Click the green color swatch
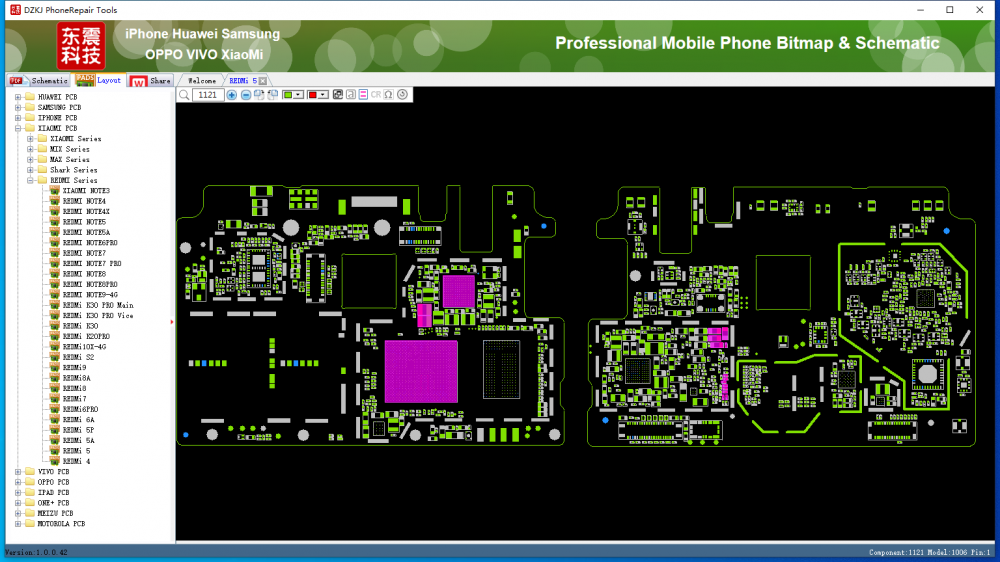The width and height of the screenshot is (1000, 562). [288, 95]
